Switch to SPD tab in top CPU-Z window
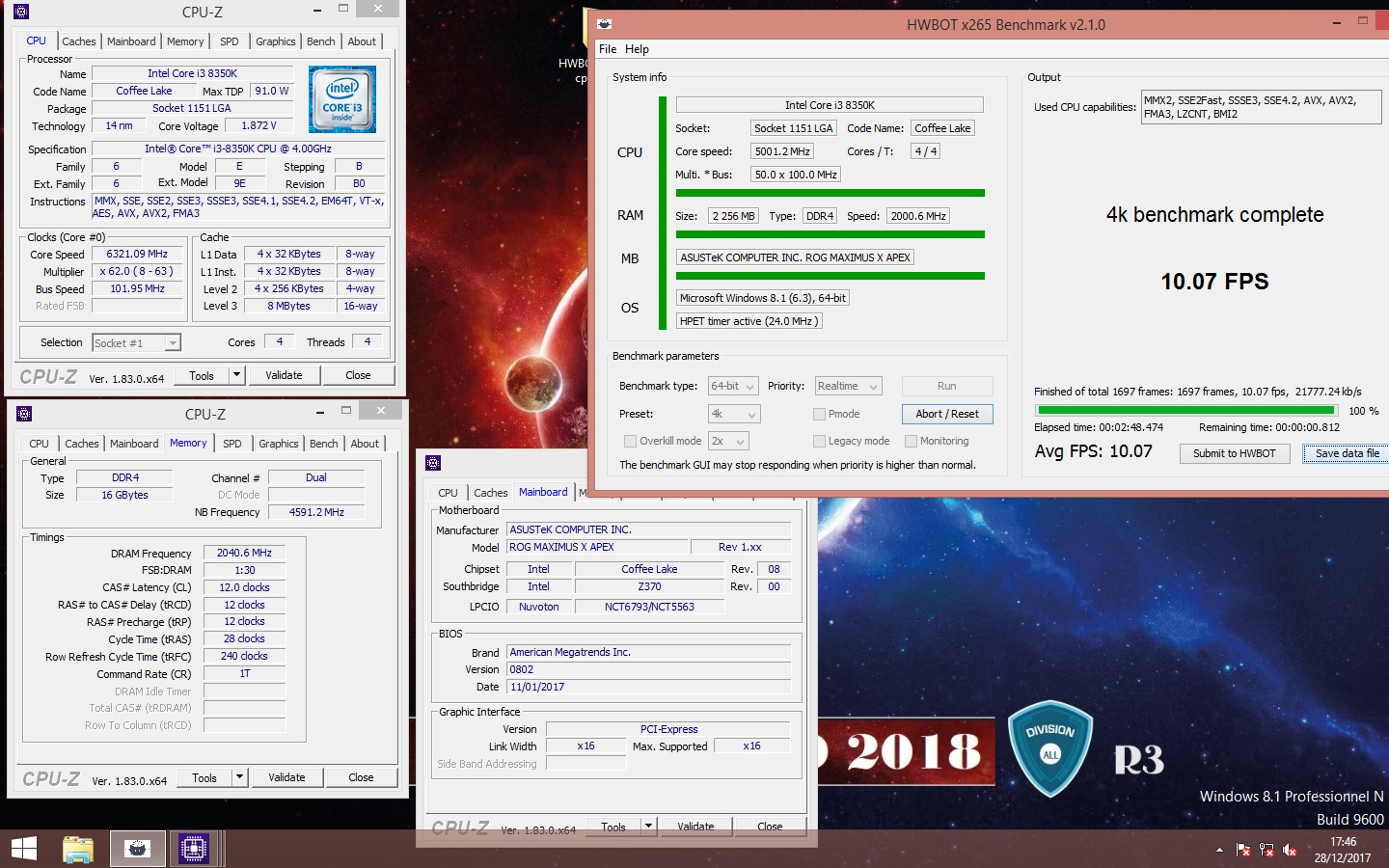Image resolution: width=1389 pixels, height=868 pixels. pyautogui.click(x=230, y=41)
